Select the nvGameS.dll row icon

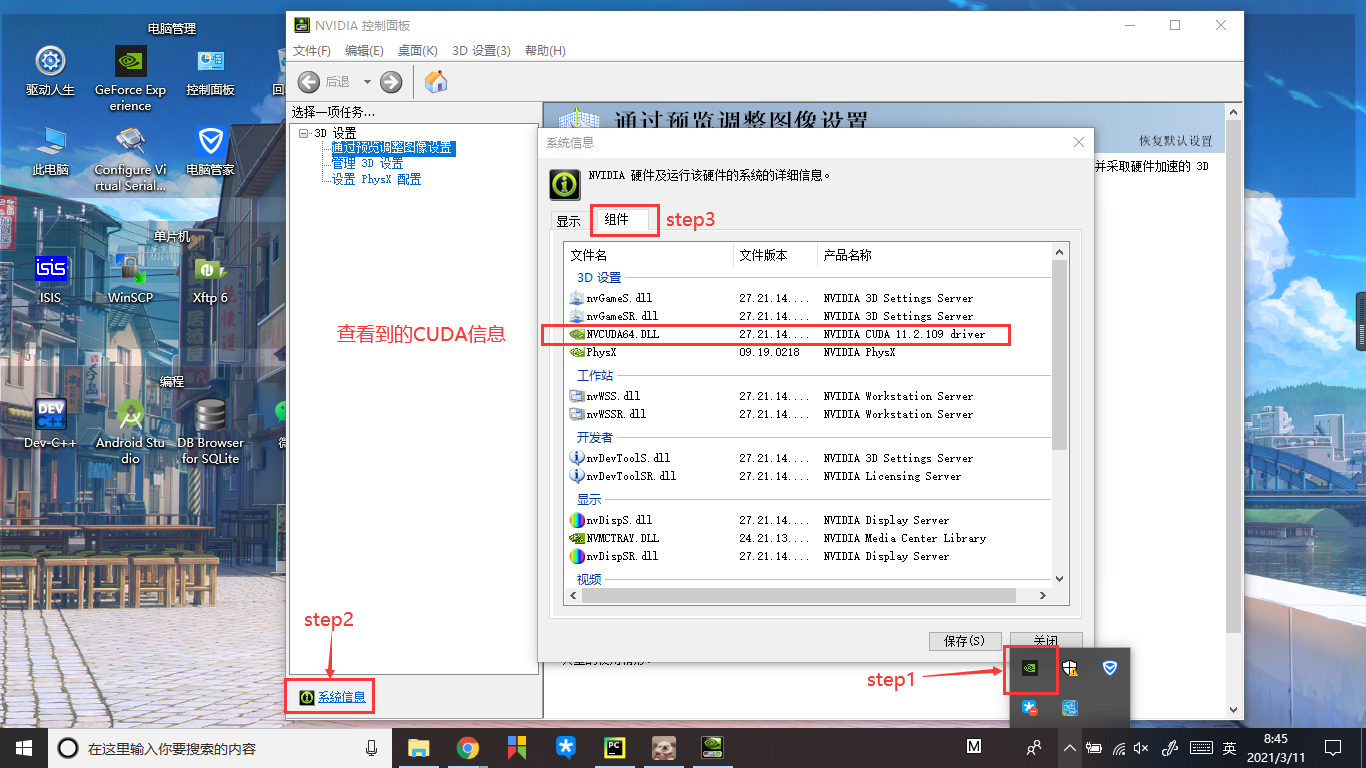tap(577, 298)
